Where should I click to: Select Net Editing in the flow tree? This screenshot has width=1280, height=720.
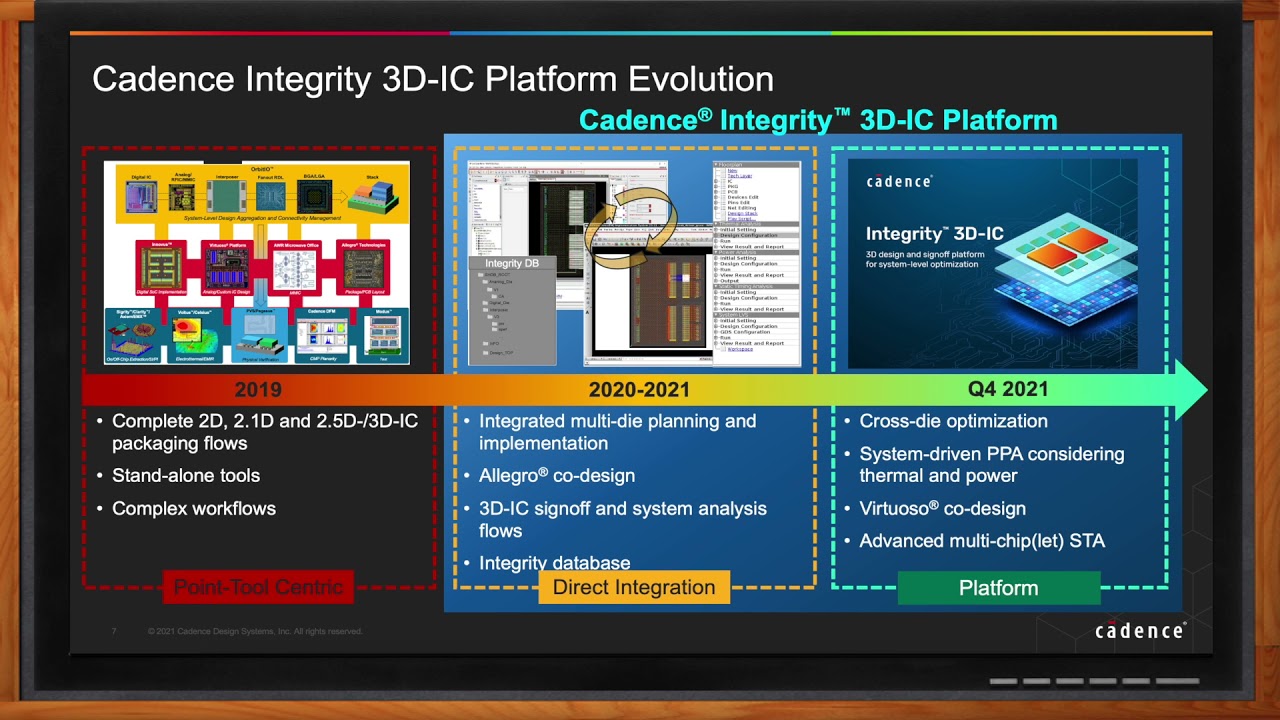point(742,208)
